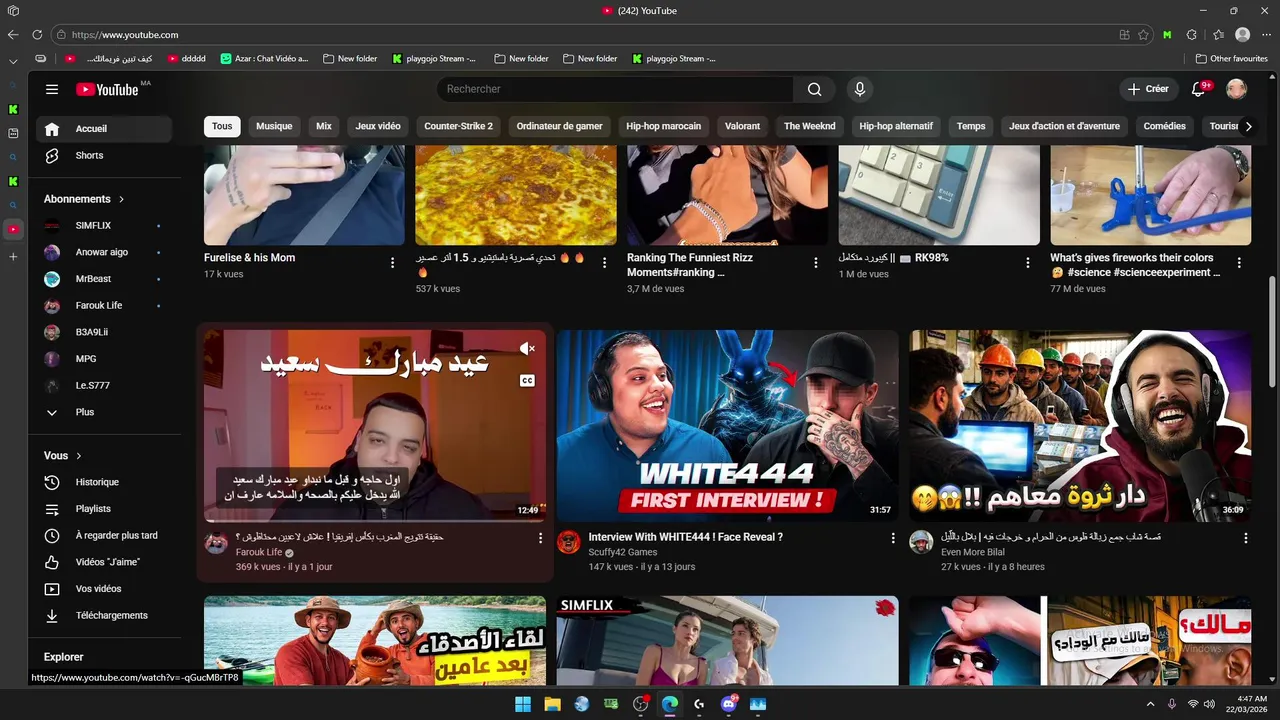The image size is (1280, 720).
Task: Open Even More Bilal video thumbnail
Action: click(x=1080, y=426)
